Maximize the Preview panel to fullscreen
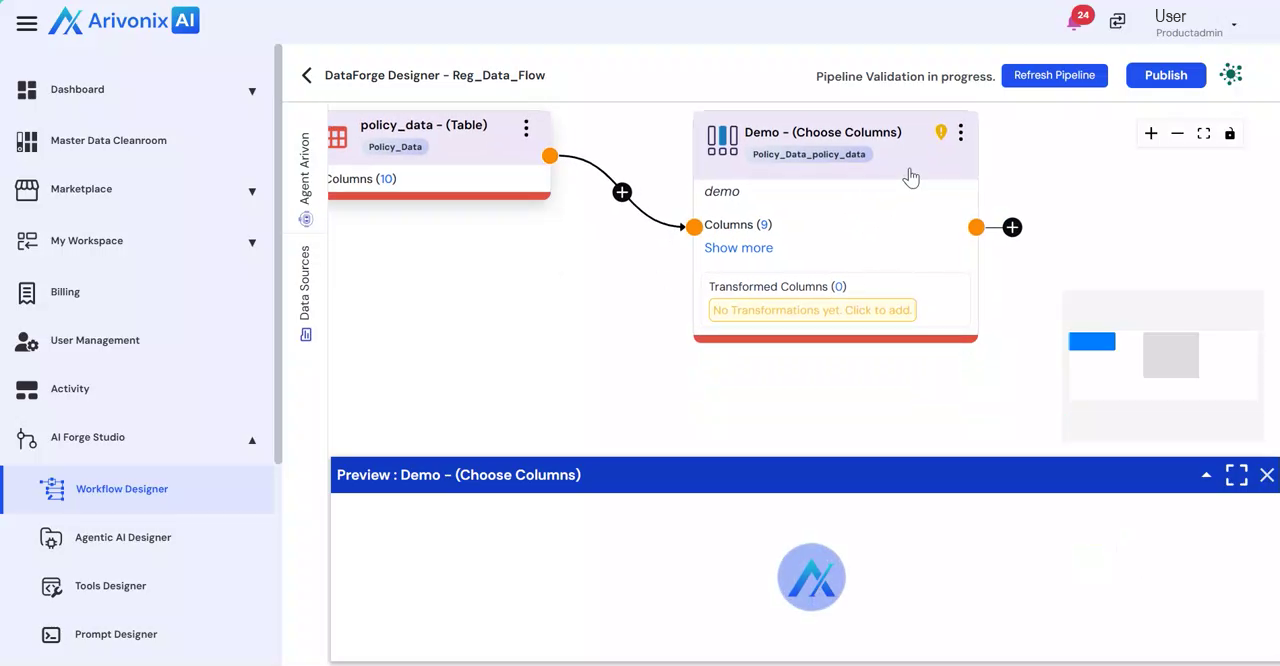 (1236, 475)
